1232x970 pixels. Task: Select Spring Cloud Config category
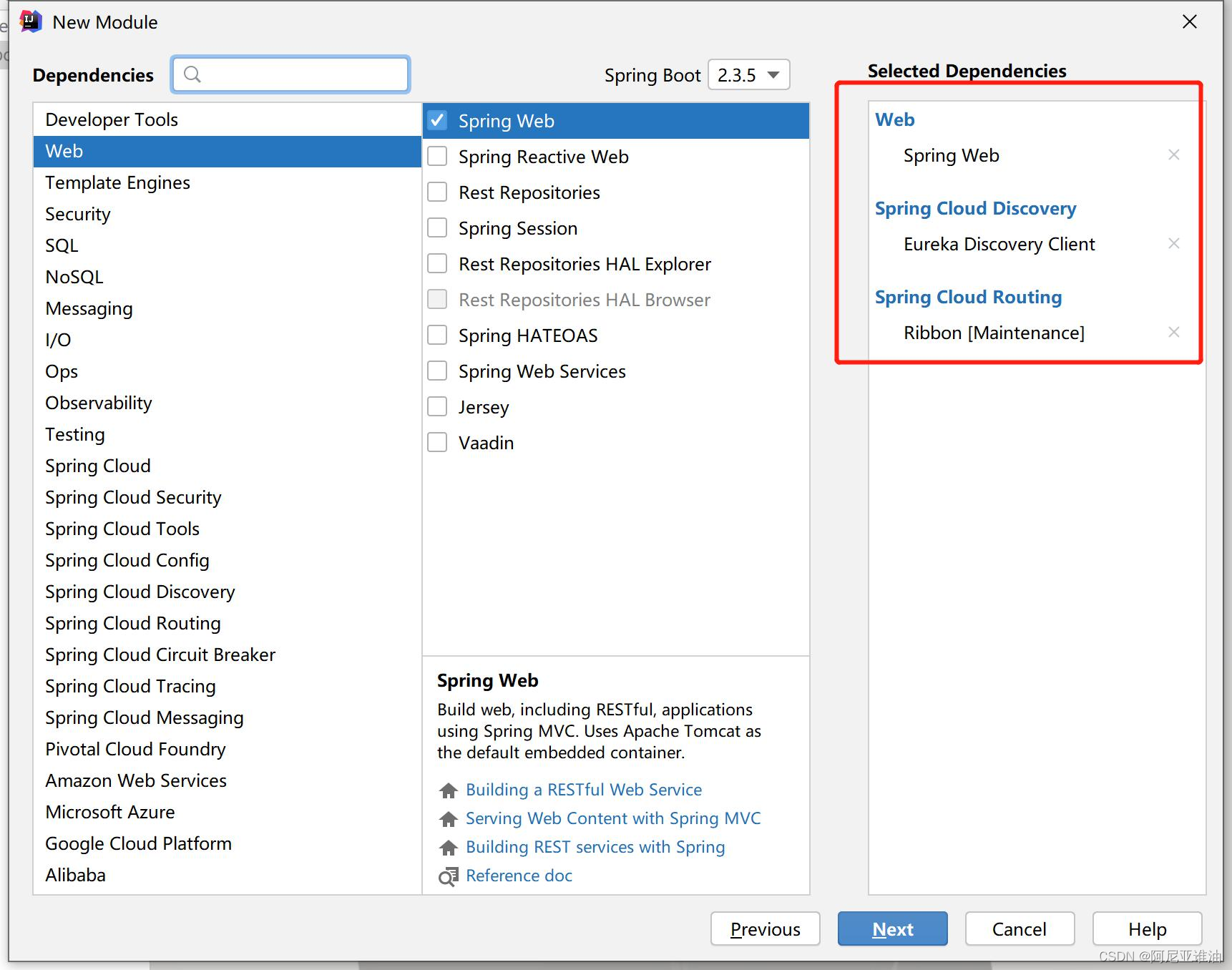click(x=228, y=560)
